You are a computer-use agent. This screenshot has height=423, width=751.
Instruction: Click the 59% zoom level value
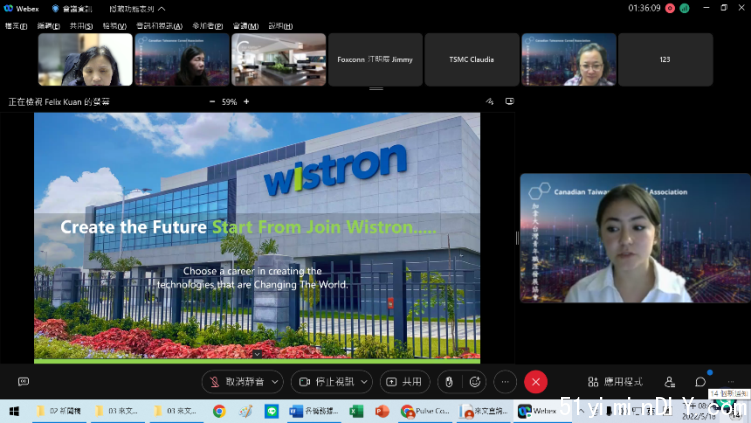229,102
